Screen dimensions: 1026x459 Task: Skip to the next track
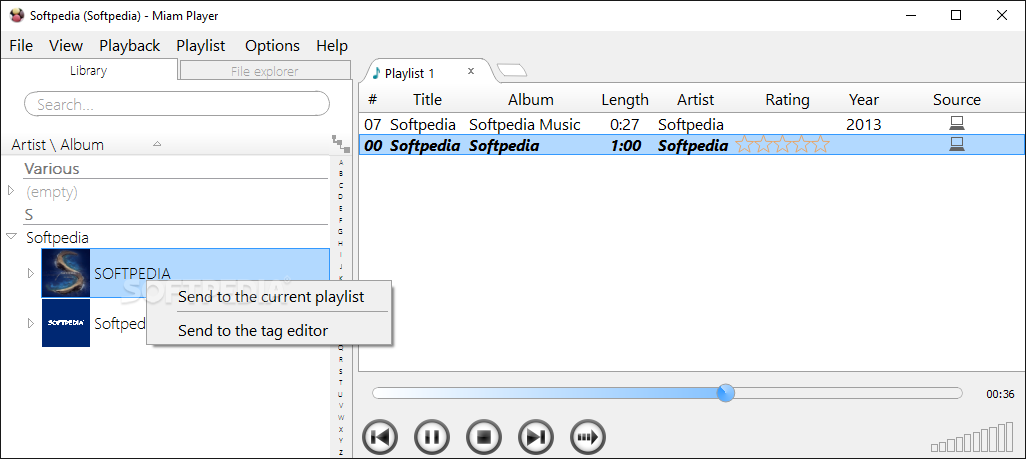[x=536, y=437]
